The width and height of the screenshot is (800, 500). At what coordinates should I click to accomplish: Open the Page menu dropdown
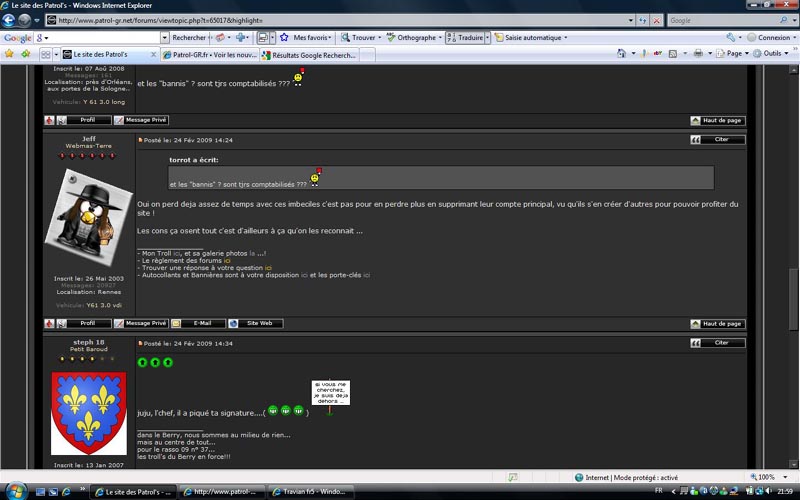click(747, 53)
